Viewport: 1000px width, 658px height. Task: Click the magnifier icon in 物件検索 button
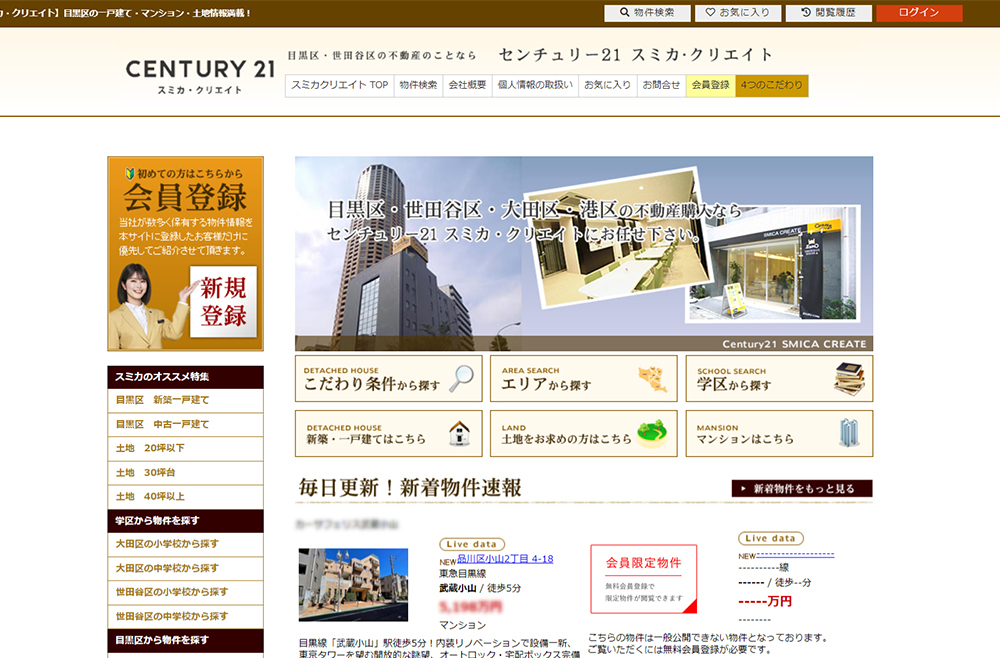coord(624,12)
